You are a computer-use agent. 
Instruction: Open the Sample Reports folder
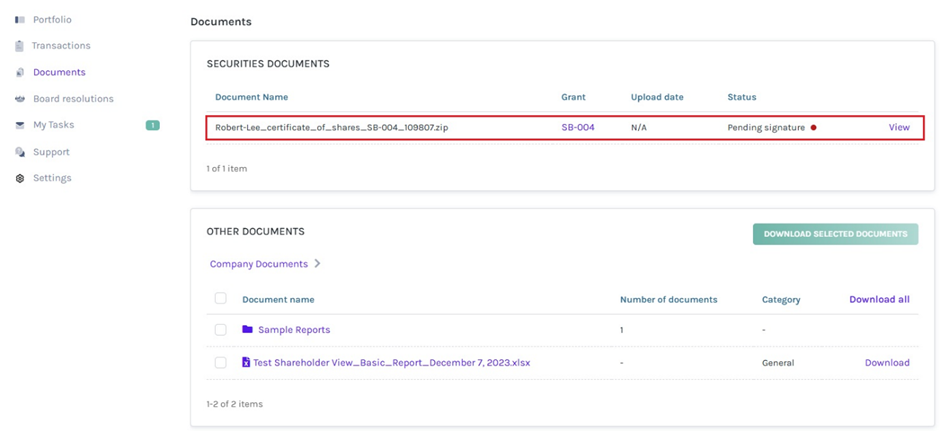click(294, 330)
